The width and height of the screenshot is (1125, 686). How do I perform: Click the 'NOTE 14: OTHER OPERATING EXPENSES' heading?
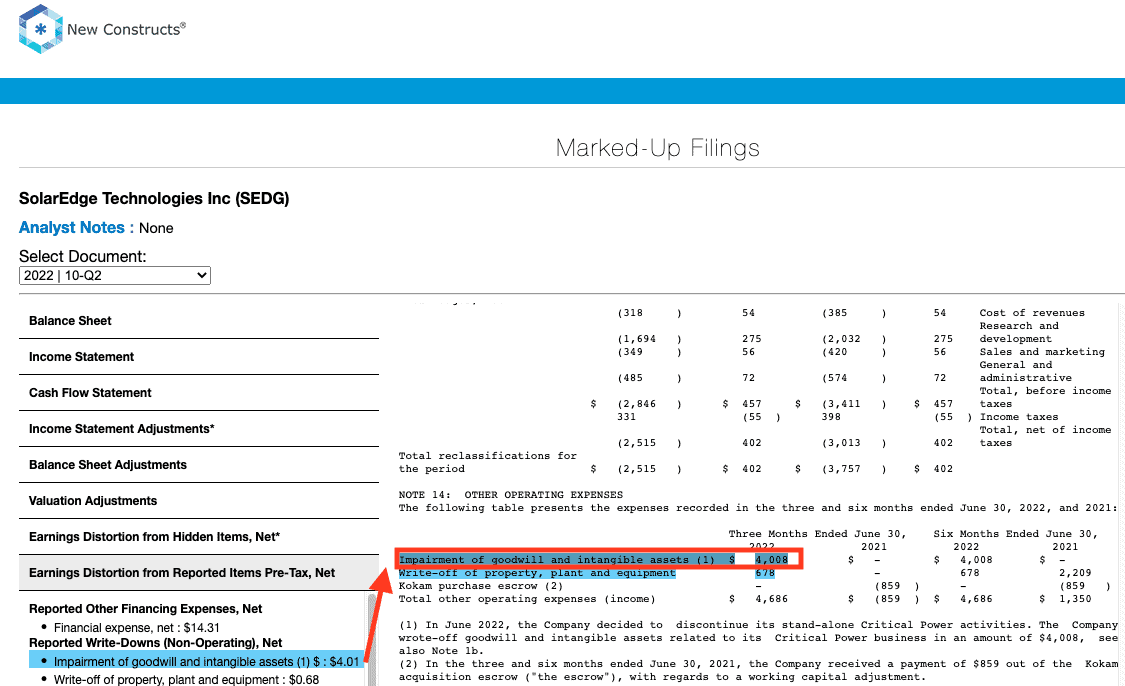511,494
